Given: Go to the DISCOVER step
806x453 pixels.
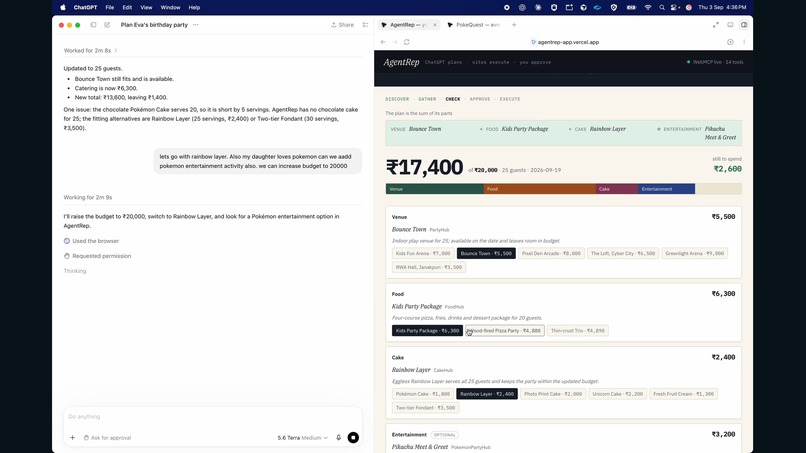Looking at the screenshot, I should (x=397, y=99).
